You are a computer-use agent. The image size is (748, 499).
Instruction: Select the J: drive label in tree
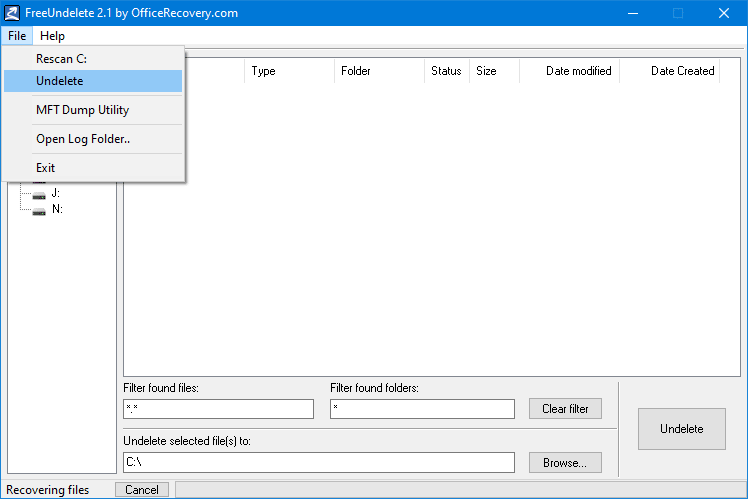coord(56,193)
